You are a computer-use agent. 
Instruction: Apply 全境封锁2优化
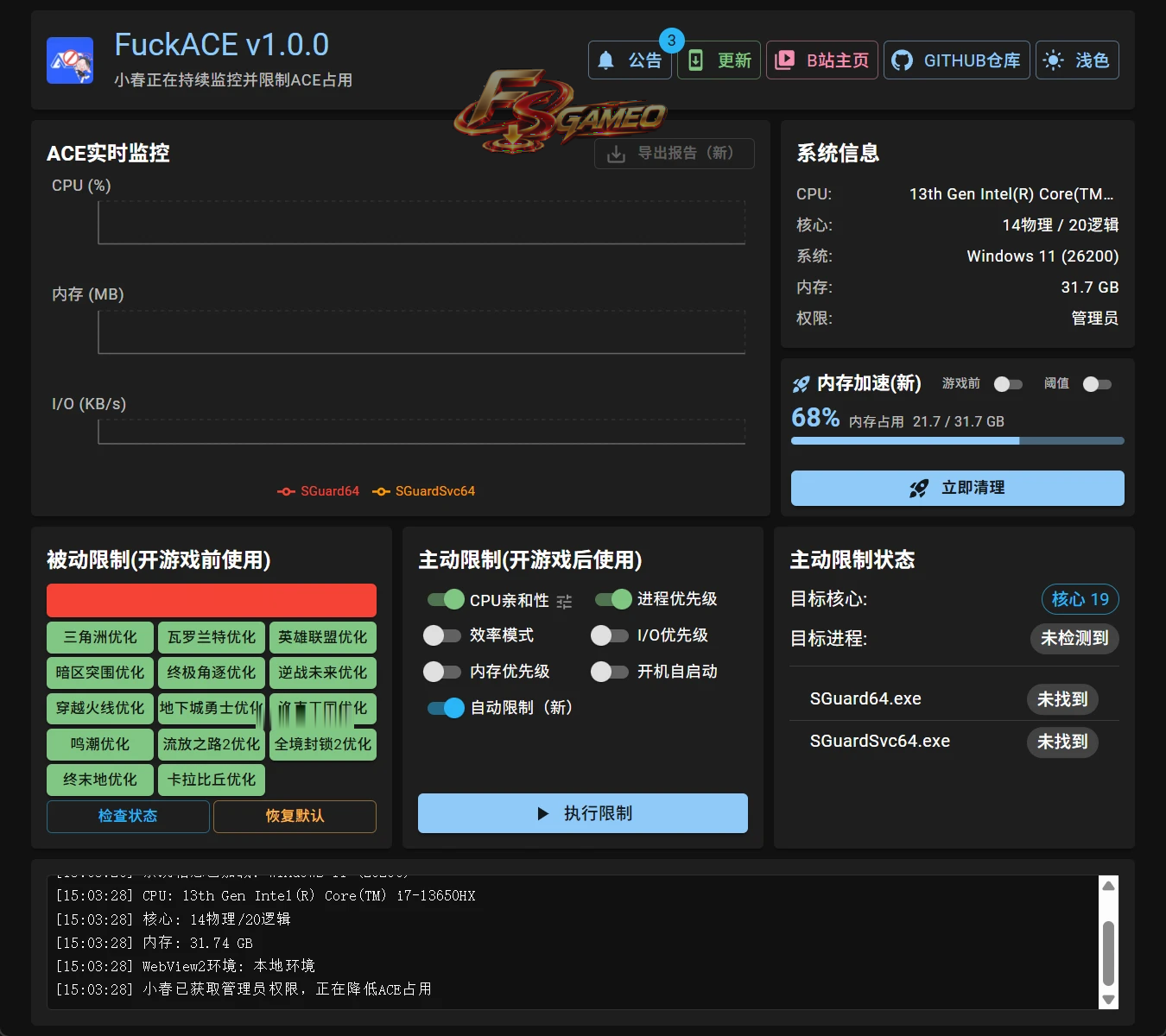coord(323,744)
